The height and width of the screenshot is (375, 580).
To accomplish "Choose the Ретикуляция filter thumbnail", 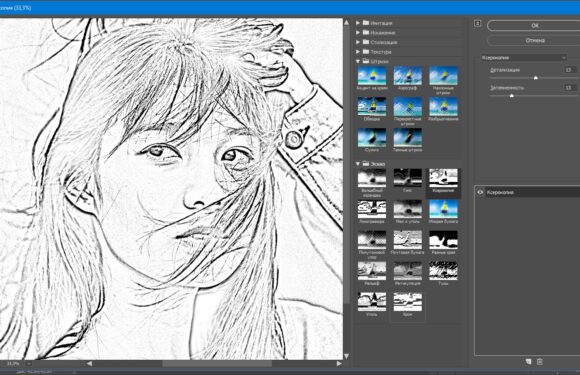I will 407,271.
